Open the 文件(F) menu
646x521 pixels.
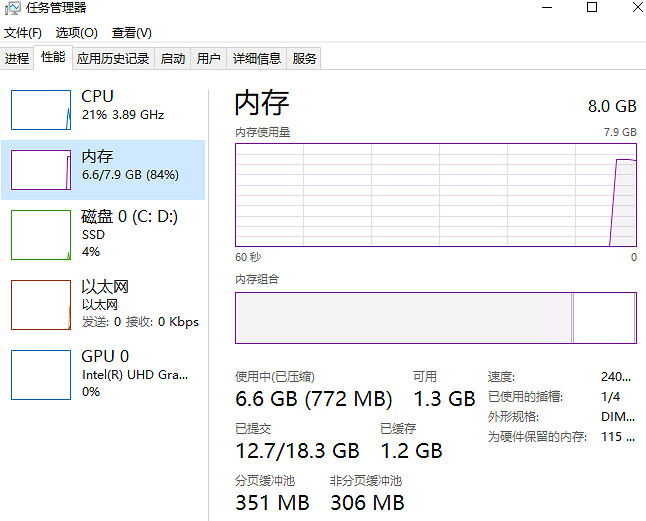tap(22, 33)
